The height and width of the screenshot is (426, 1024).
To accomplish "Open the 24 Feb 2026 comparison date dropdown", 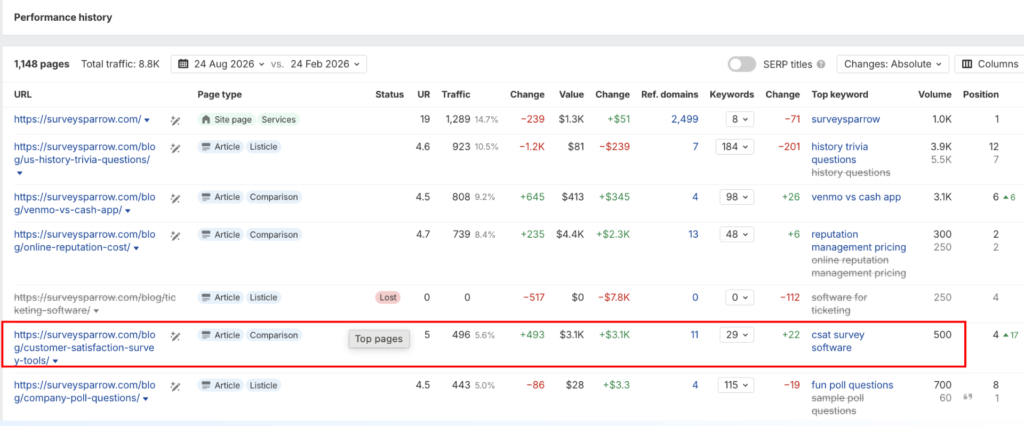I will [325, 64].
